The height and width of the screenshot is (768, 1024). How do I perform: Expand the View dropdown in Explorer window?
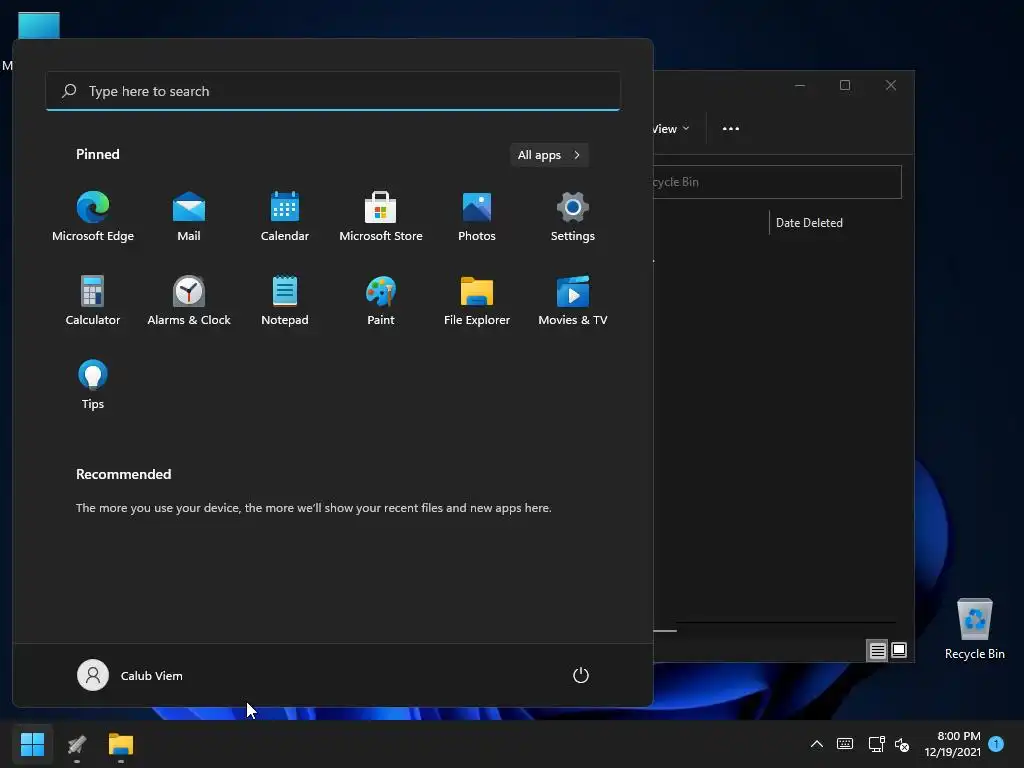click(x=671, y=129)
